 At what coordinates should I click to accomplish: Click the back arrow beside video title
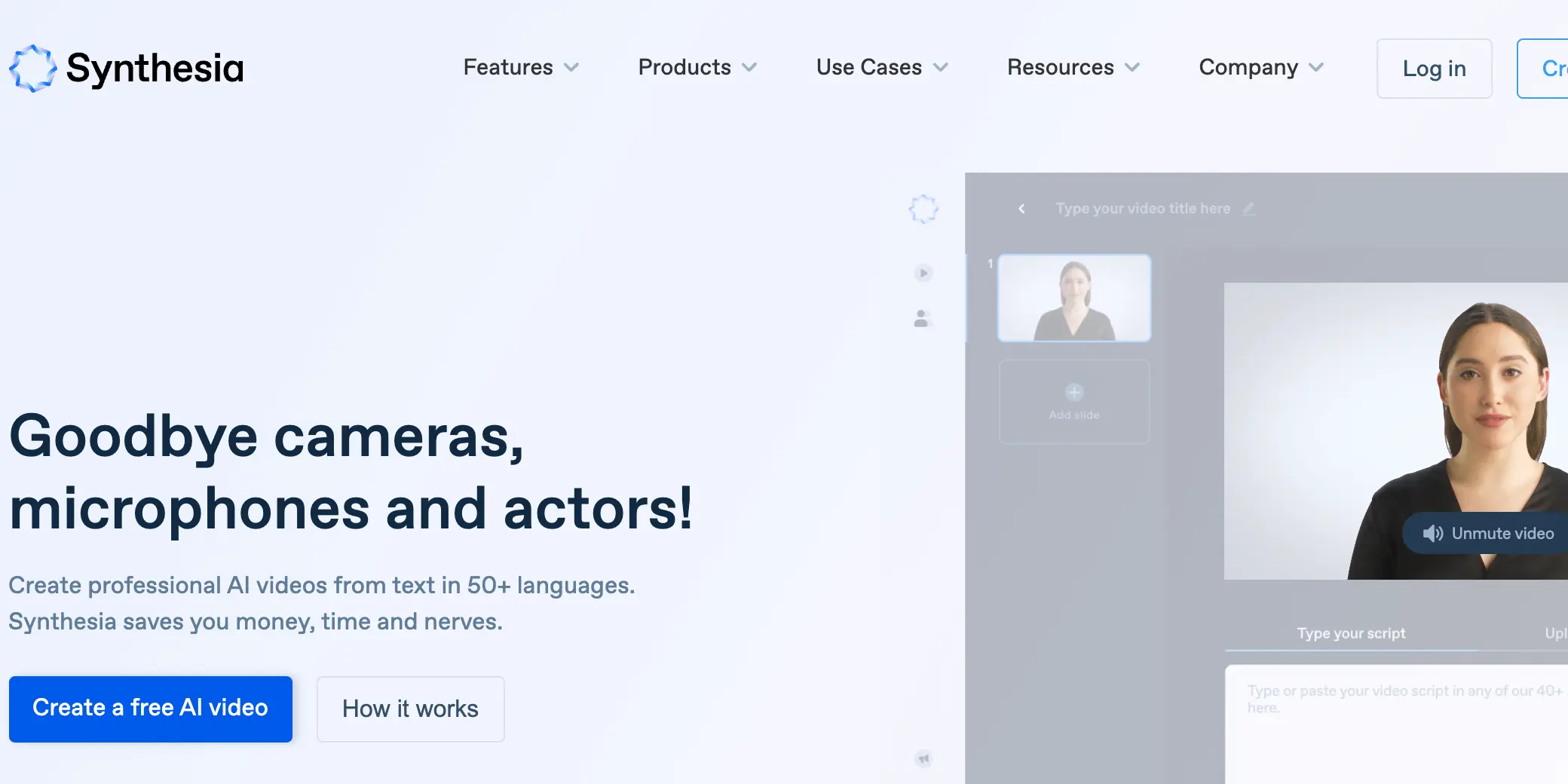[x=1021, y=209]
